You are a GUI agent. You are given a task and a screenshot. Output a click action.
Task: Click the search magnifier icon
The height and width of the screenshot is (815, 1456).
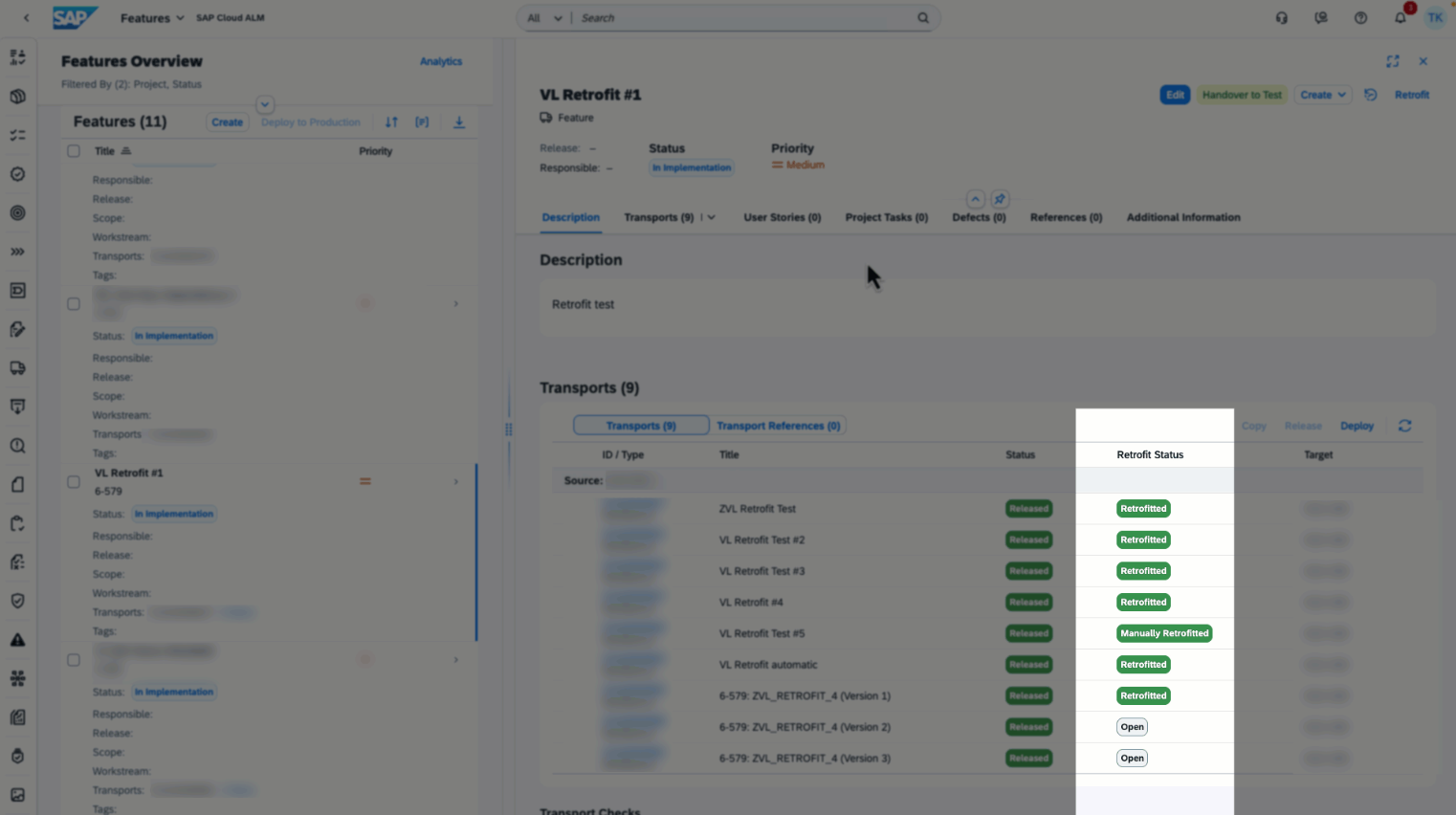[x=923, y=18]
